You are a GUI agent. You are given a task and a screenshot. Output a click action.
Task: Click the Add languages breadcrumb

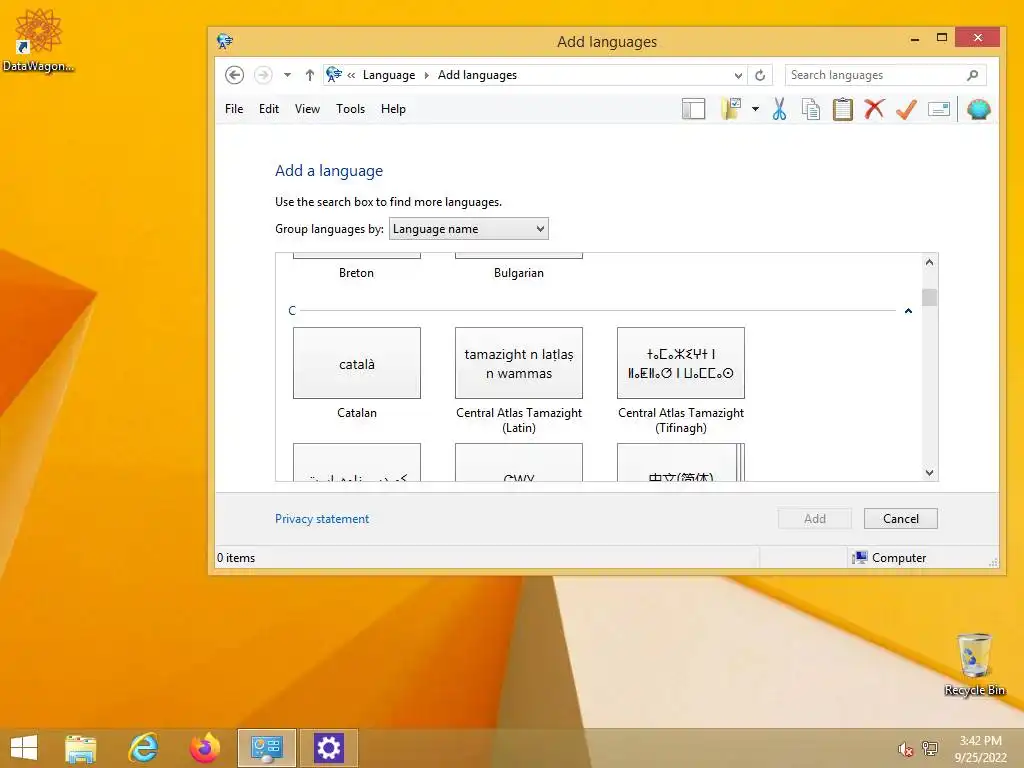coord(477,75)
